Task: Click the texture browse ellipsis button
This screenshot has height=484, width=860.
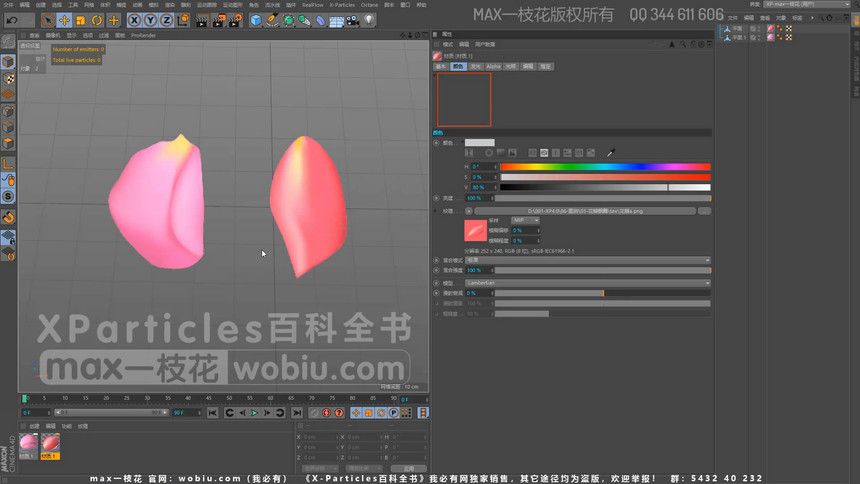Action: tap(705, 211)
